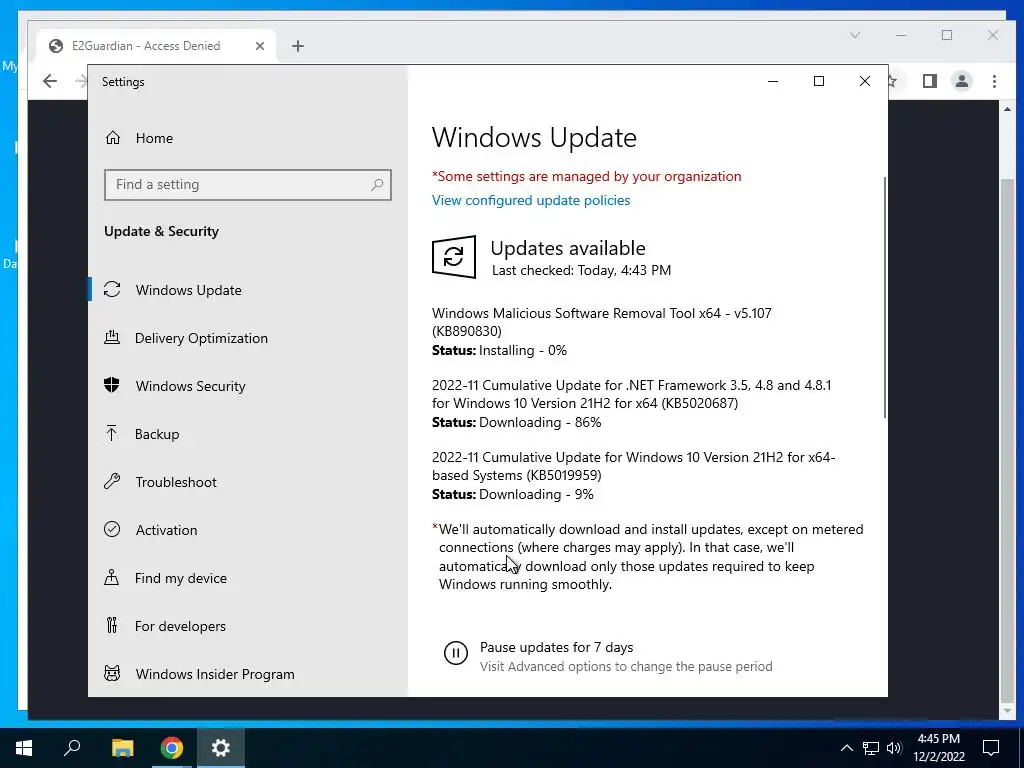1024x768 pixels.
Task: Click the network tray icon
Action: [x=871, y=748]
